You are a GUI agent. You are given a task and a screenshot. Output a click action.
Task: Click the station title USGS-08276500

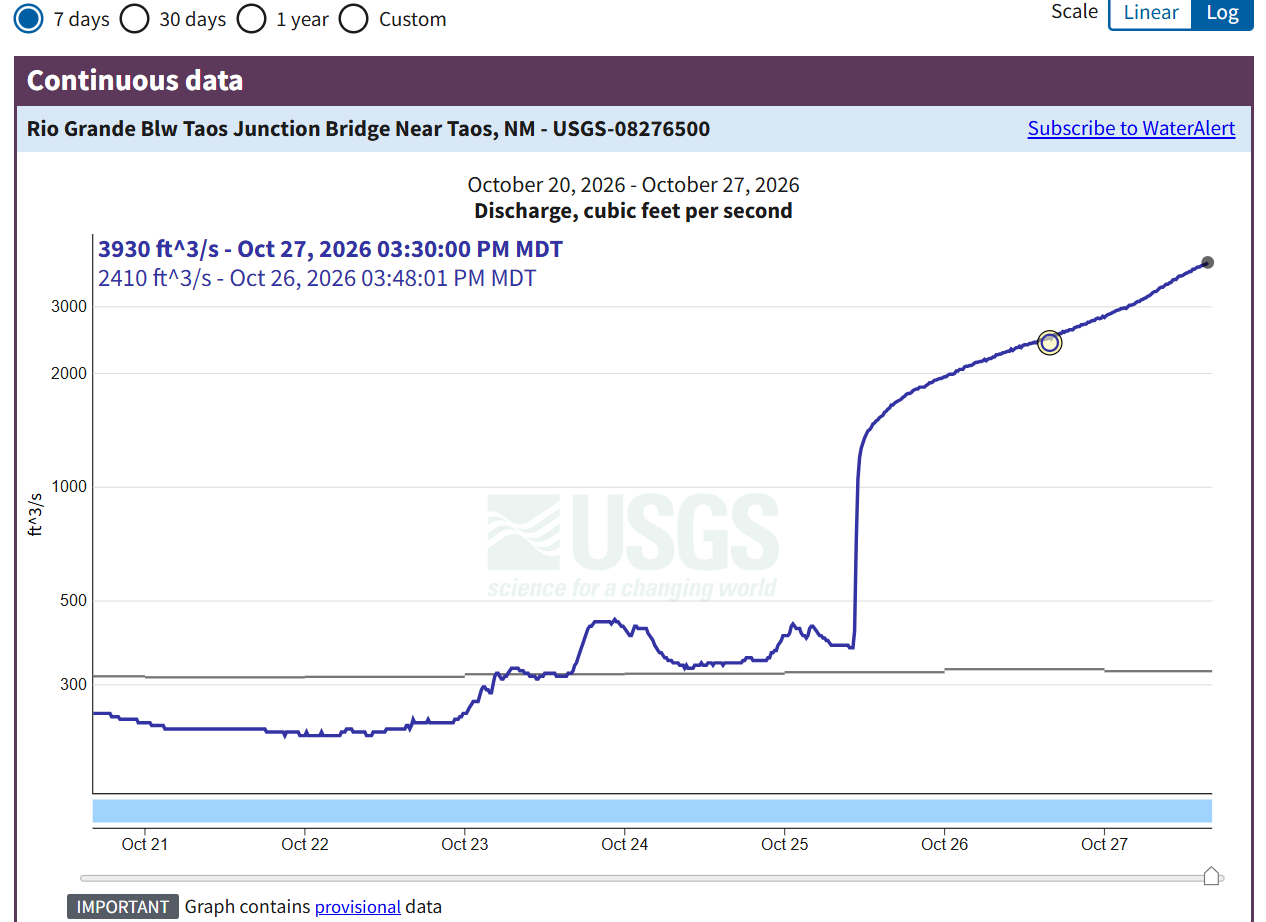(368, 129)
